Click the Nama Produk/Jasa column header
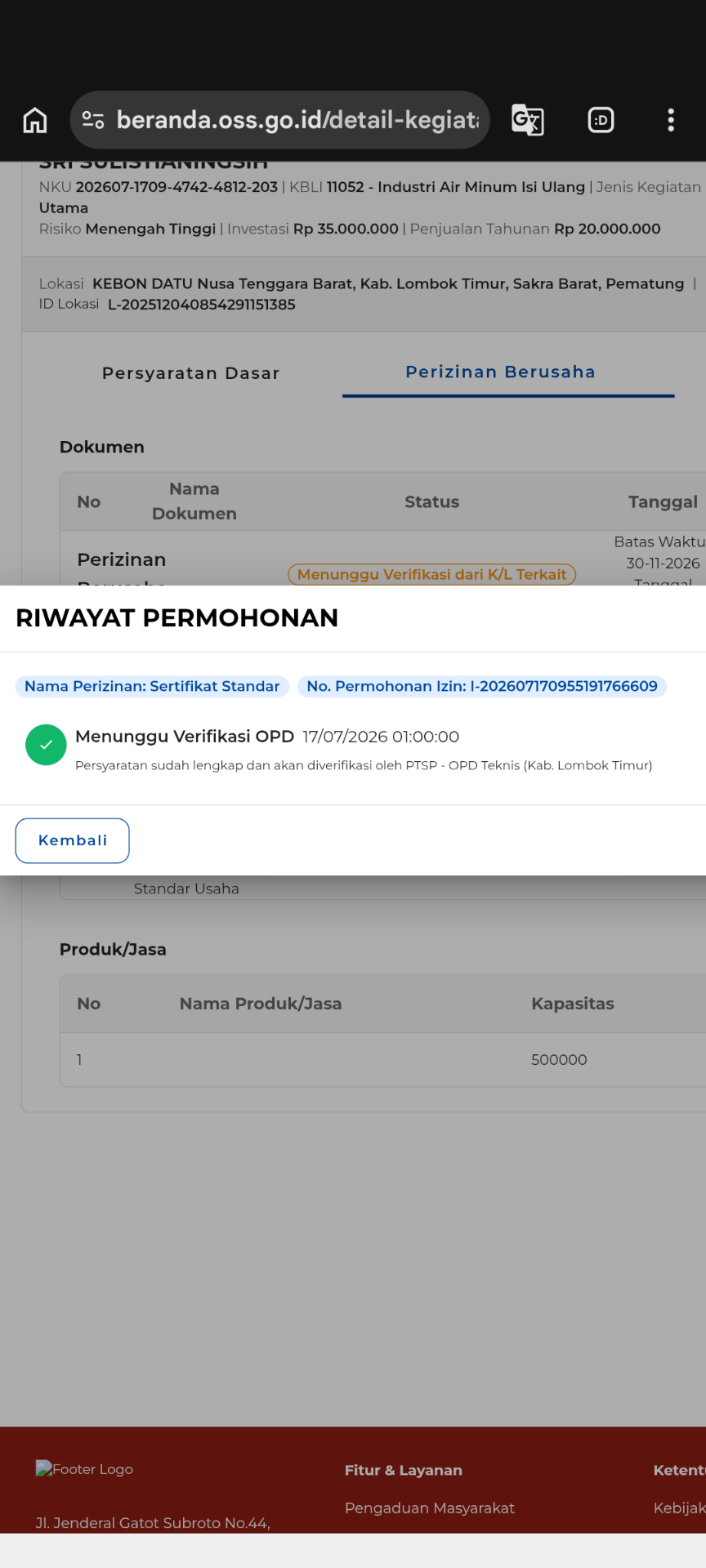Viewport: 706px width, 1568px height. click(261, 1004)
